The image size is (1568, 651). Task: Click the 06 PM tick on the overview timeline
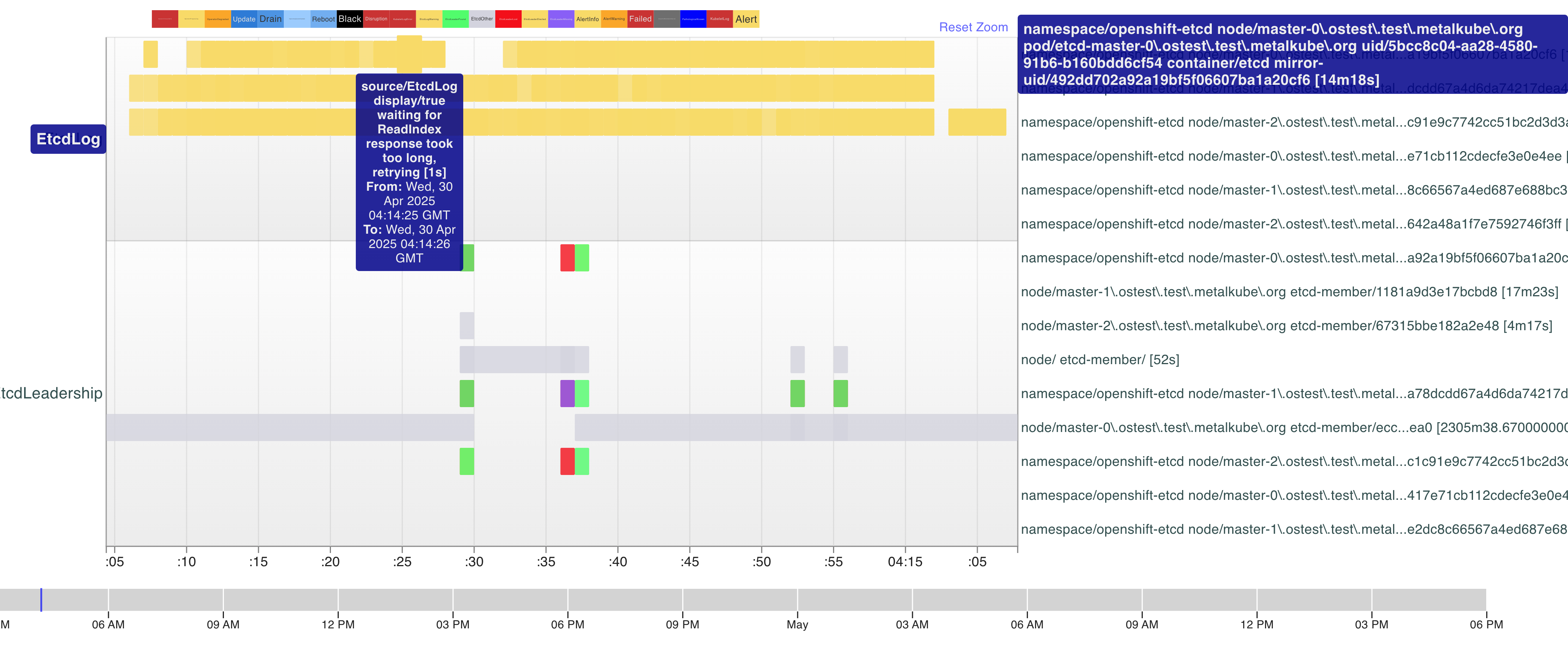tap(567, 623)
